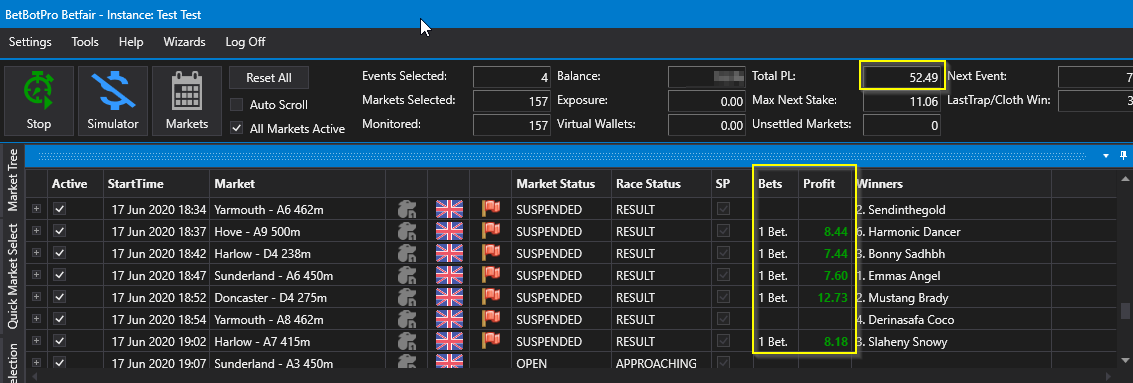Click the Stop bot button
The height and width of the screenshot is (383, 1133).
(x=38, y=100)
